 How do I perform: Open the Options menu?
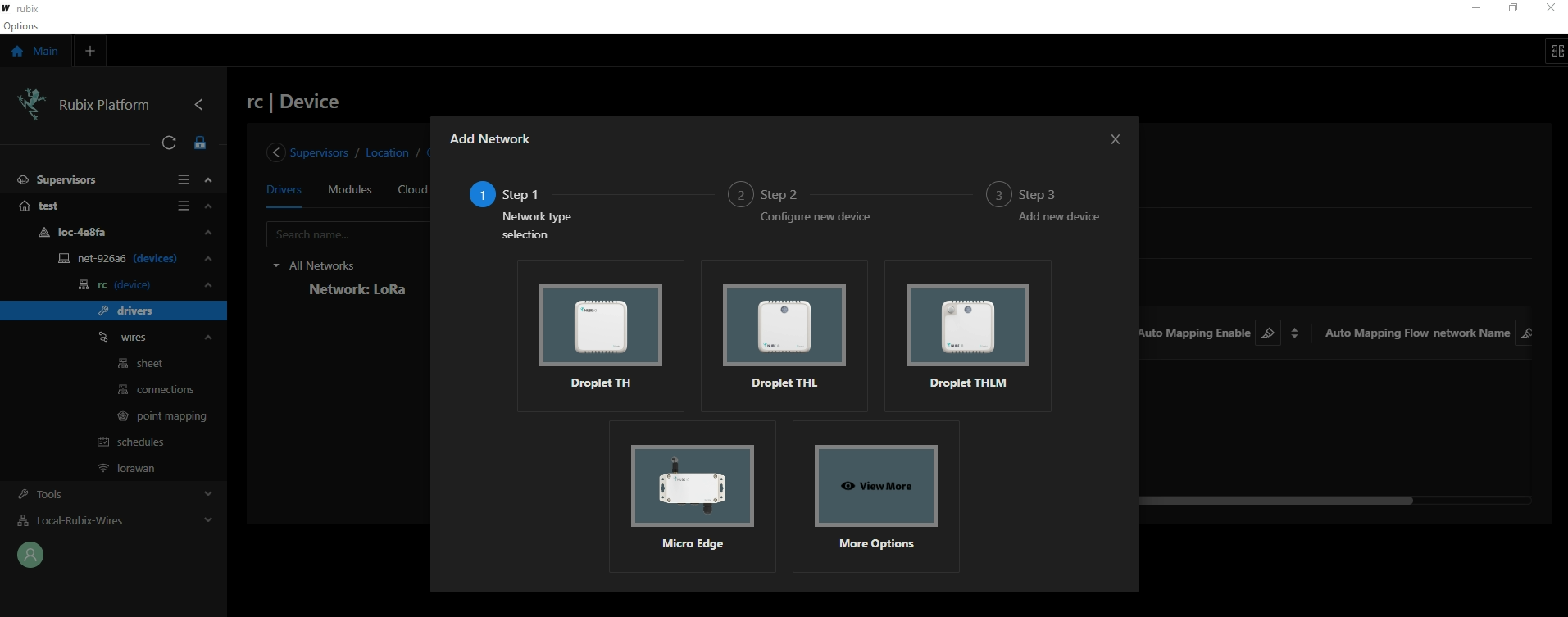tap(20, 26)
